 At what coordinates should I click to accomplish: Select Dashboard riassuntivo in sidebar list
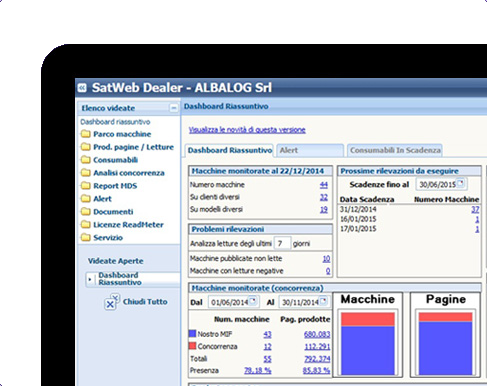point(115,122)
